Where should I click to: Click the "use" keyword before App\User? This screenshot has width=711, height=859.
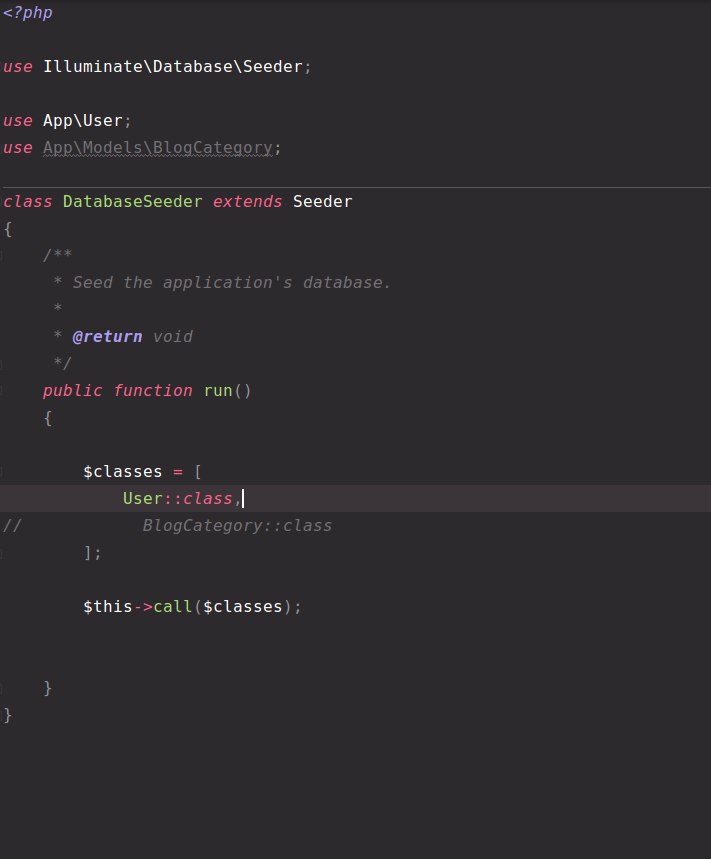tap(18, 121)
